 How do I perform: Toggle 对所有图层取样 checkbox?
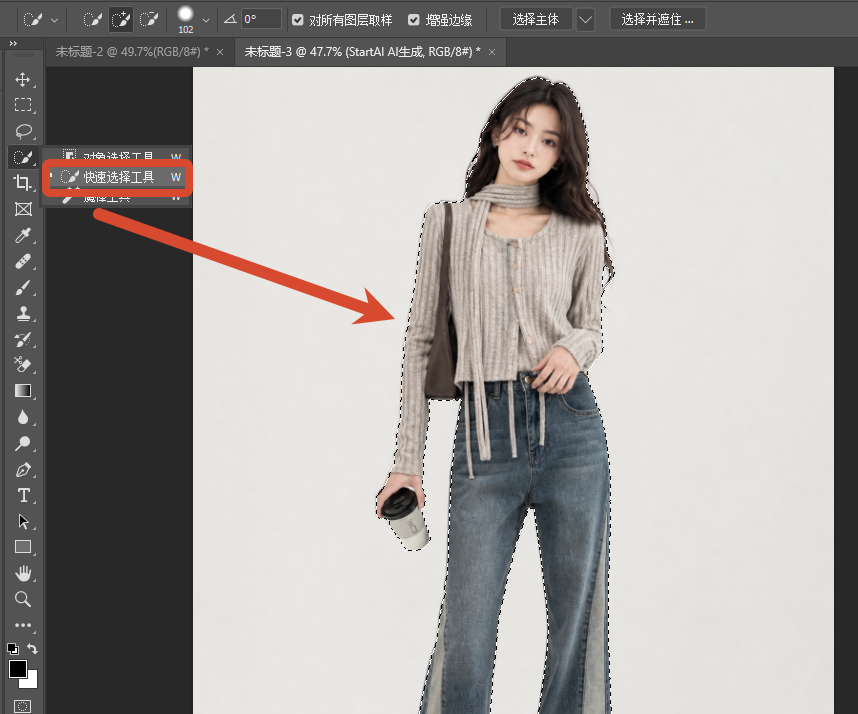click(298, 20)
